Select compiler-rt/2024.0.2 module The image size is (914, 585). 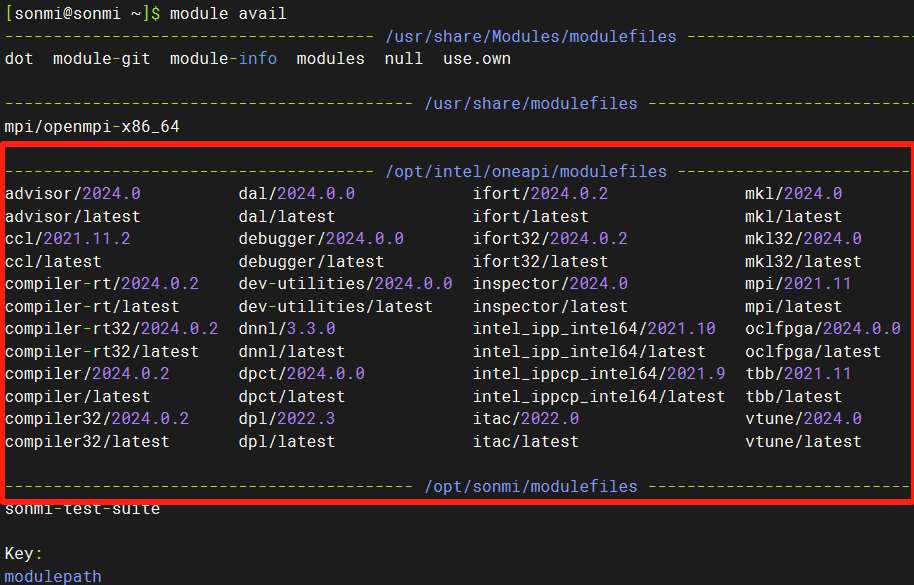pyautogui.click(x=101, y=284)
